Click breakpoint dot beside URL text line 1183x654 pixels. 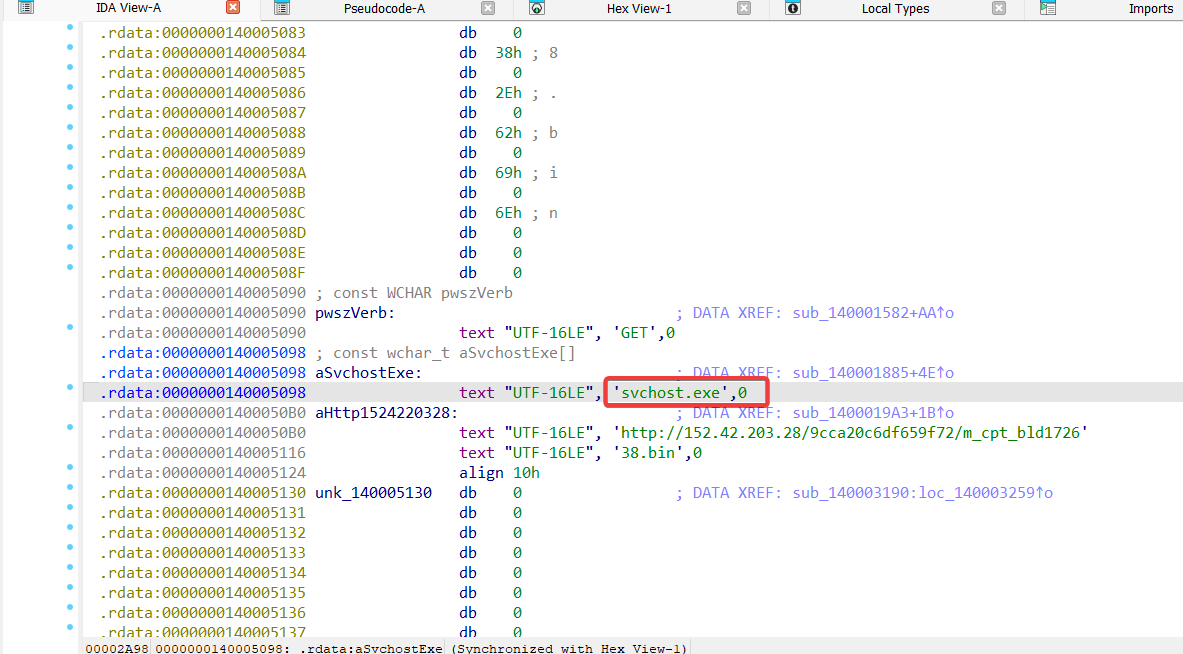pyautogui.click(x=70, y=427)
